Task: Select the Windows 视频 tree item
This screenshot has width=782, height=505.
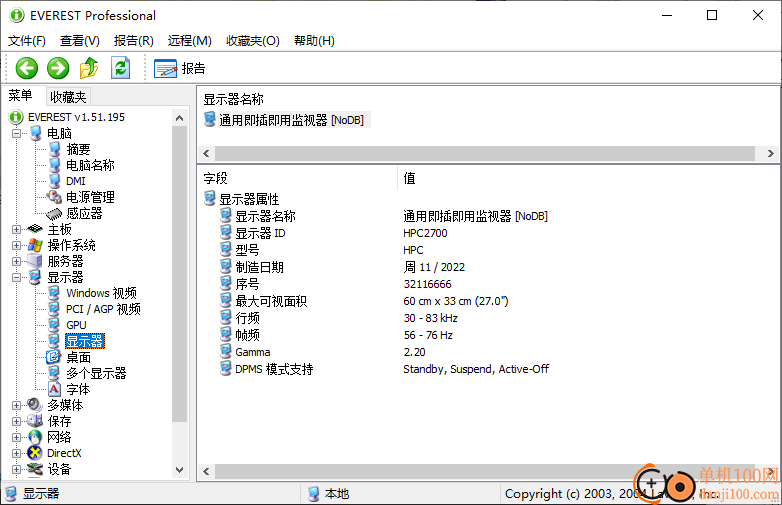Action: [101, 293]
